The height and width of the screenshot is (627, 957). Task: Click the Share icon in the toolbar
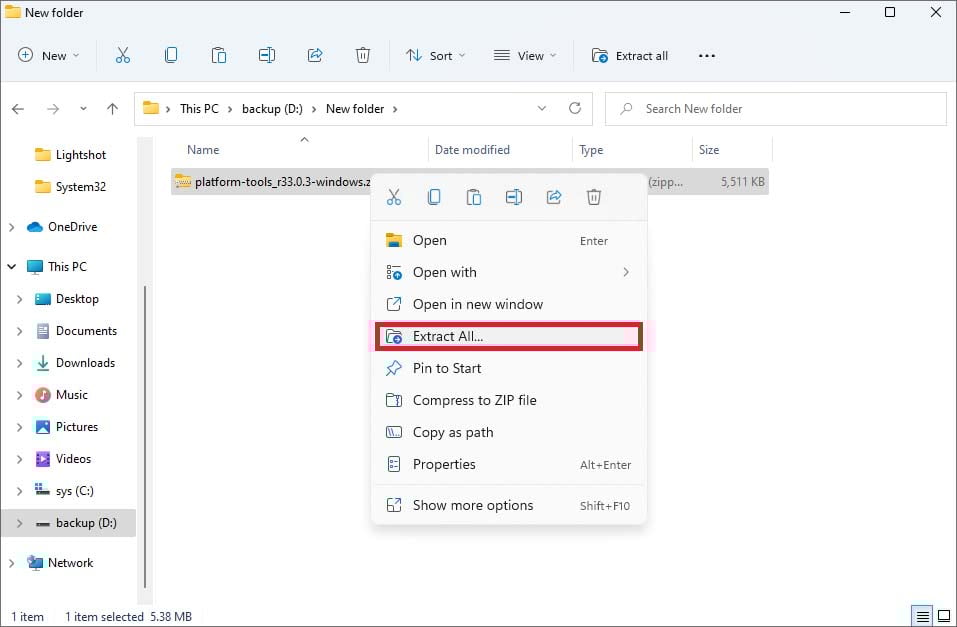(x=315, y=56)
